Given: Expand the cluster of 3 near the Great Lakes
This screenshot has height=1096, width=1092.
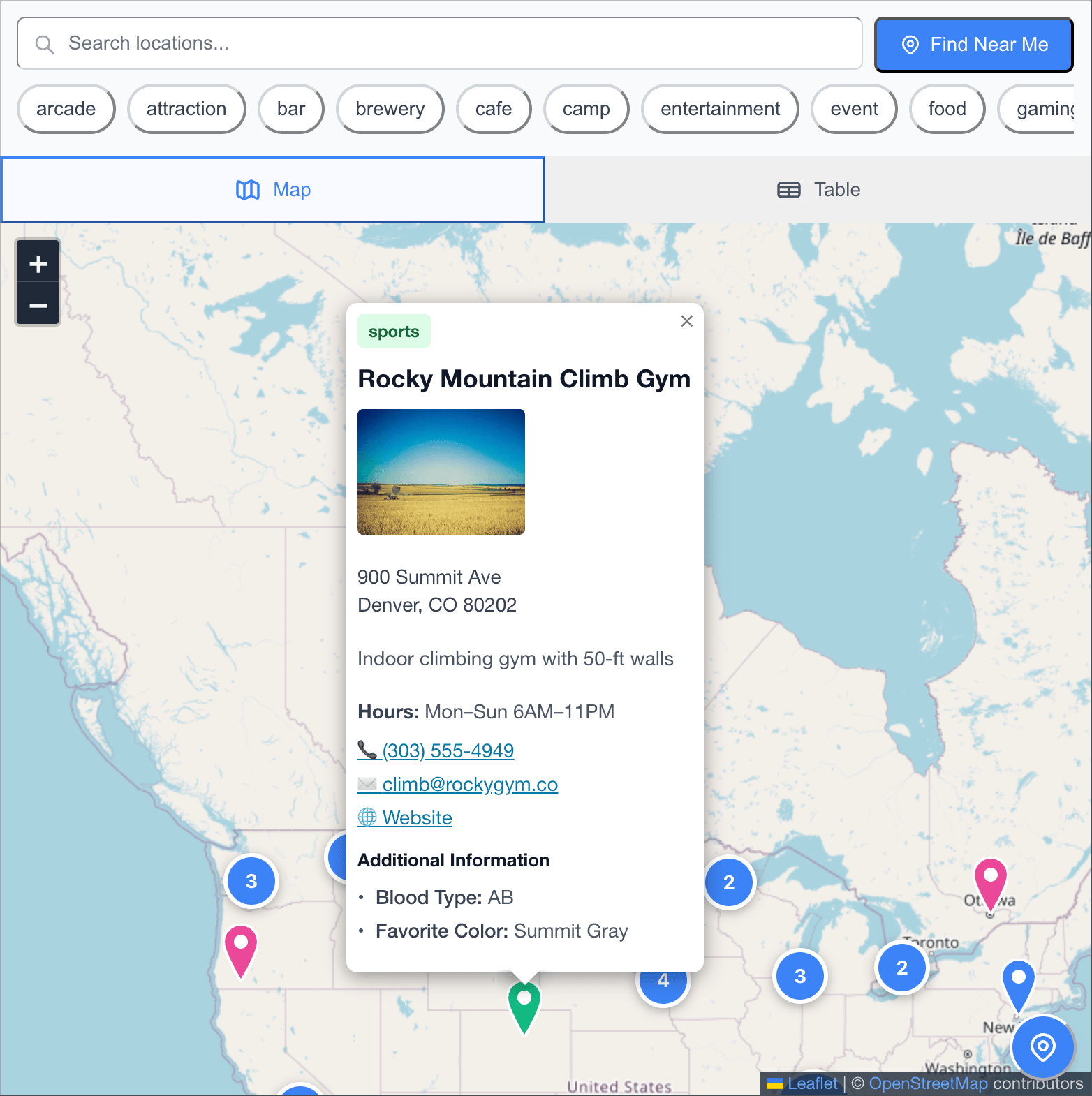Looking at the screenshot, I should click(800, 976).
